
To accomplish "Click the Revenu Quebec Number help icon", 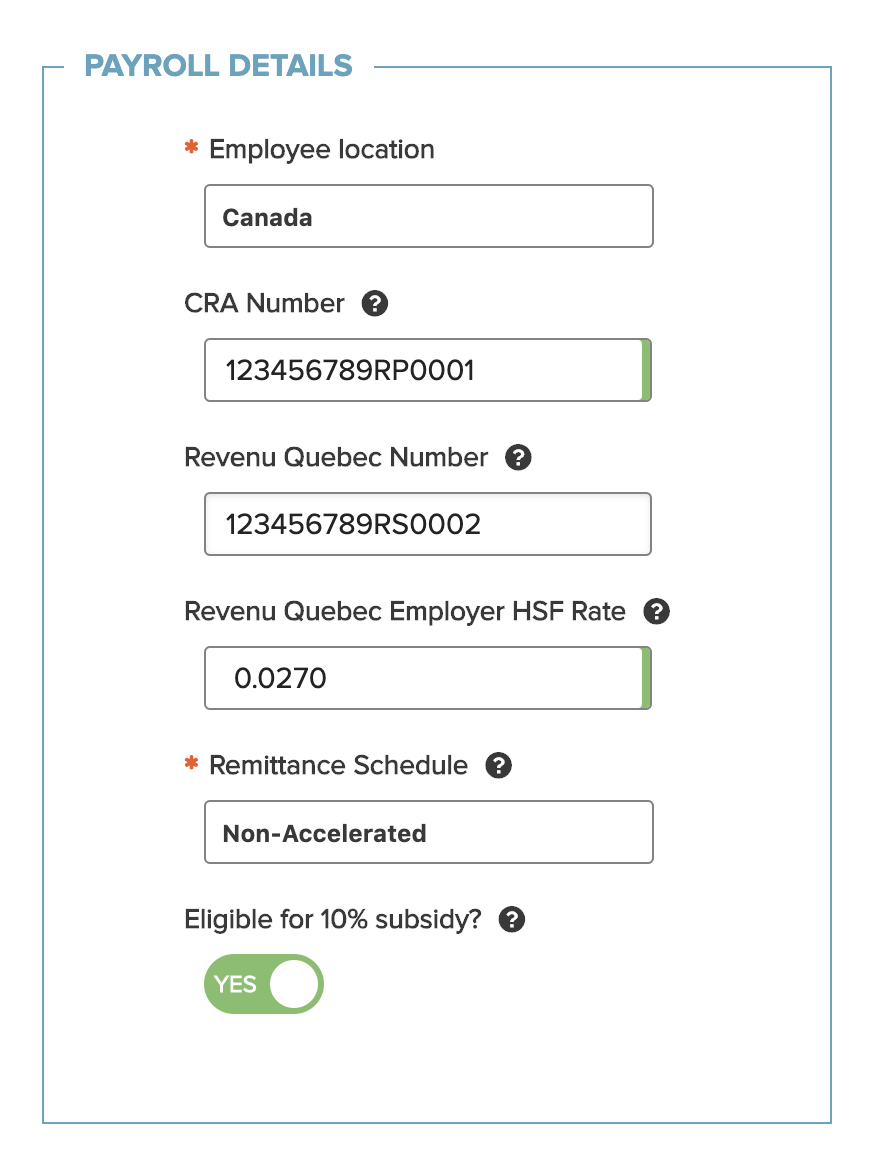I will click(x=518, y=457).
